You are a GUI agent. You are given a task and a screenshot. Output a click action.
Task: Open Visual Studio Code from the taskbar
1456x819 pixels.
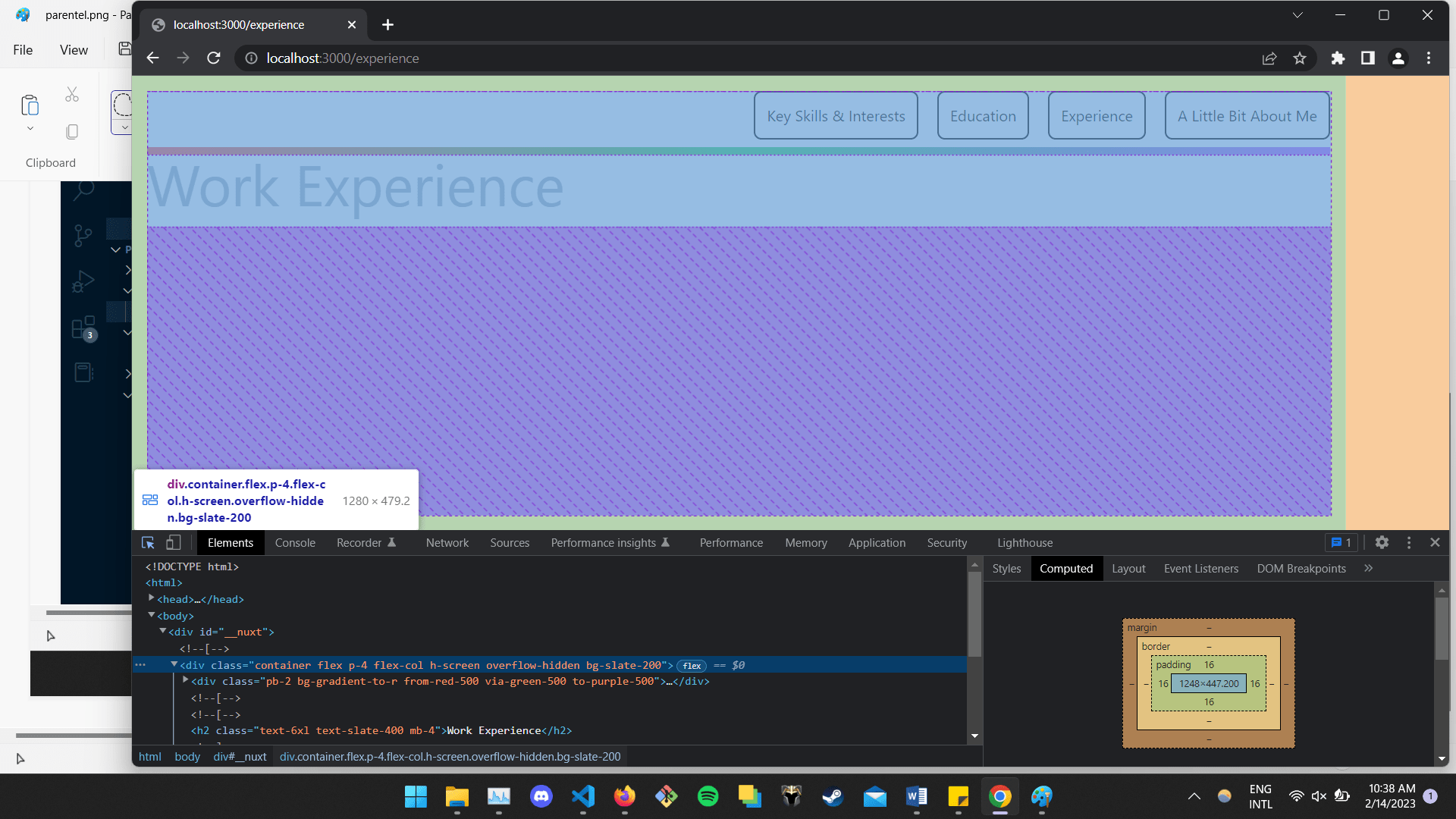click(583, 796)
